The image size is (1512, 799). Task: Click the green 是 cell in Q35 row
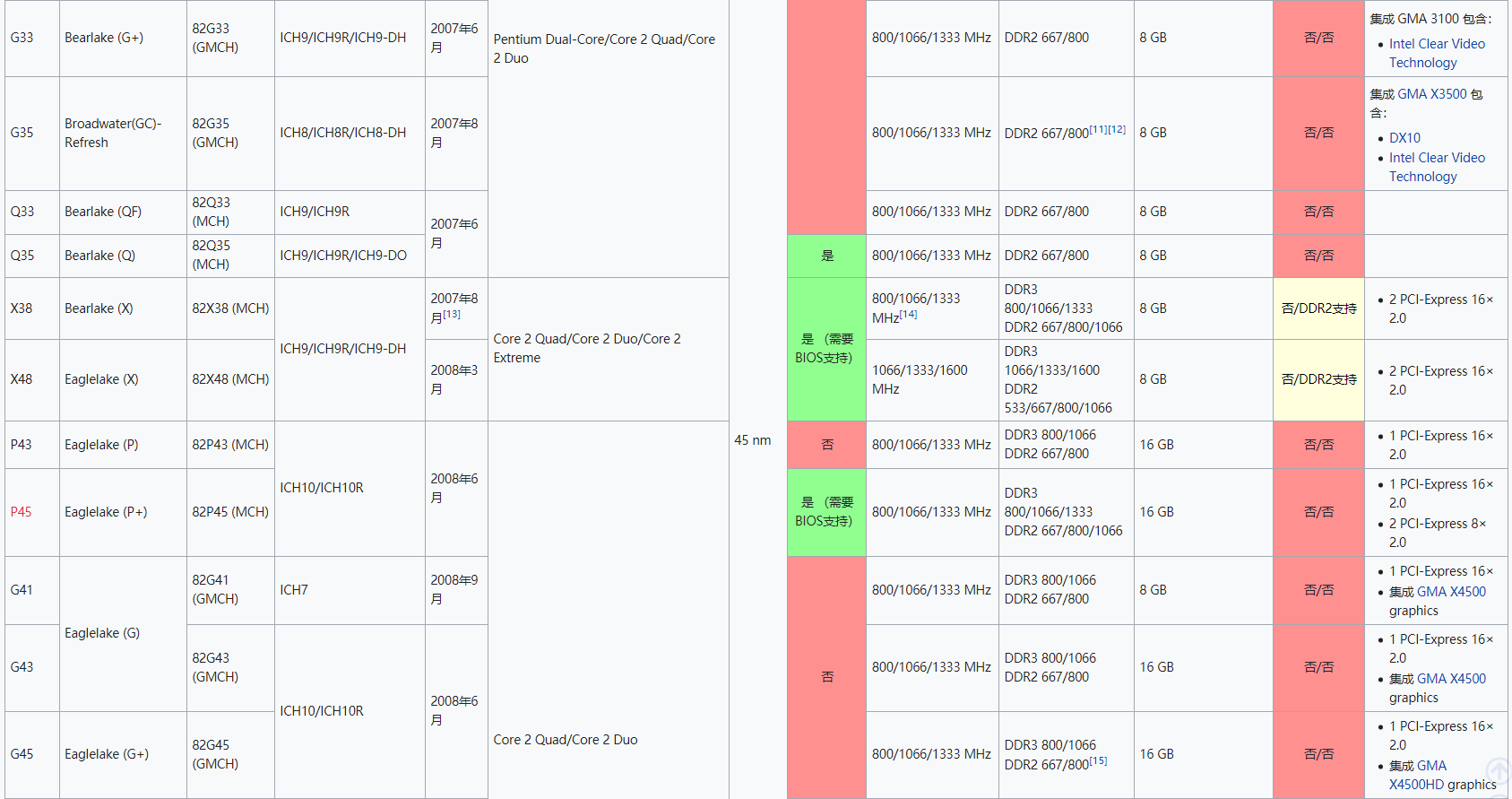[826, 256]
